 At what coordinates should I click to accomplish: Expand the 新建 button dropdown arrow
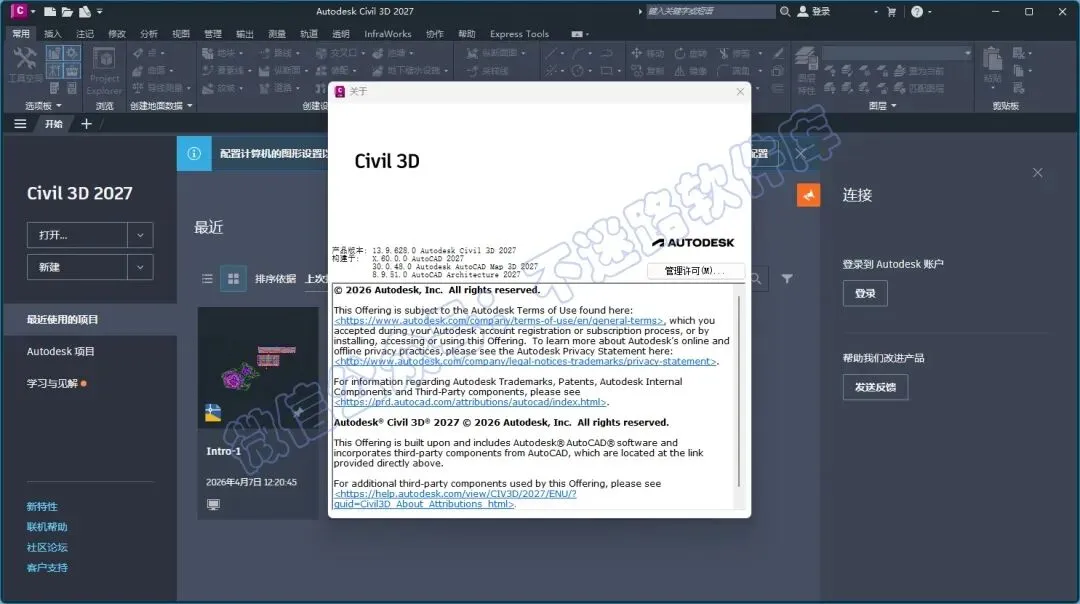pos(141,267)
